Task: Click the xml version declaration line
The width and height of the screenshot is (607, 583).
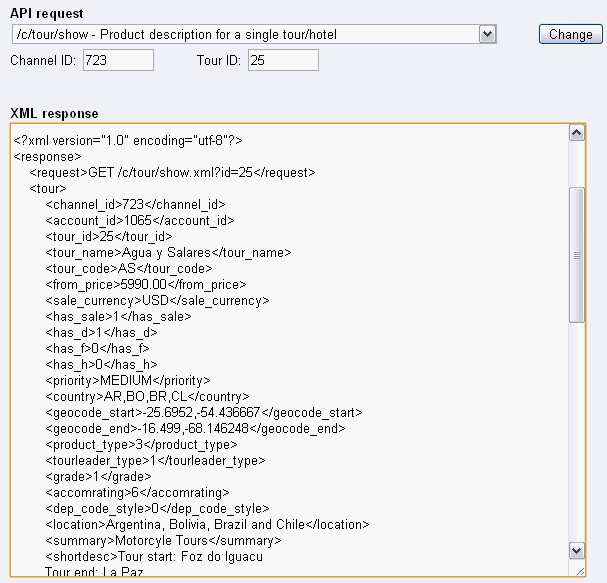Action: 128,140
